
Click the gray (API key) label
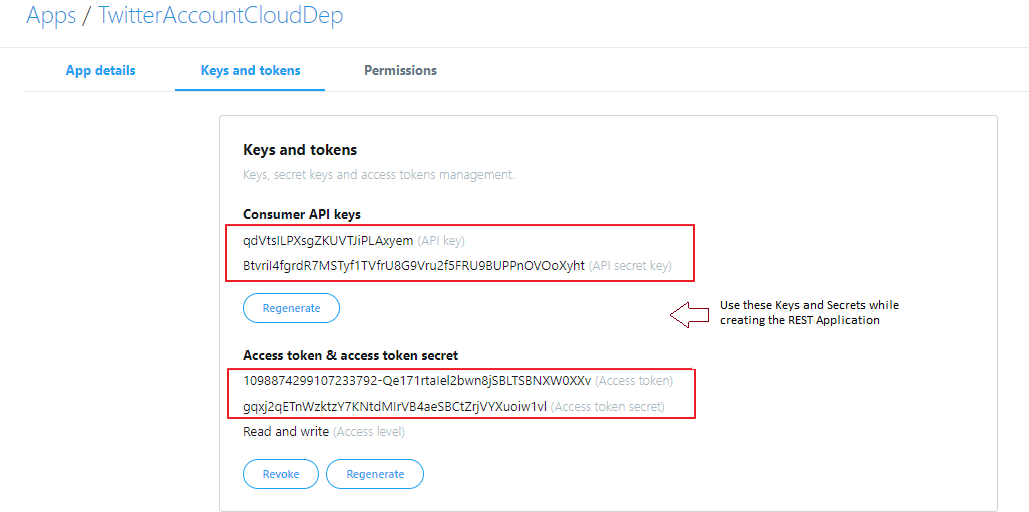point(441,241)
